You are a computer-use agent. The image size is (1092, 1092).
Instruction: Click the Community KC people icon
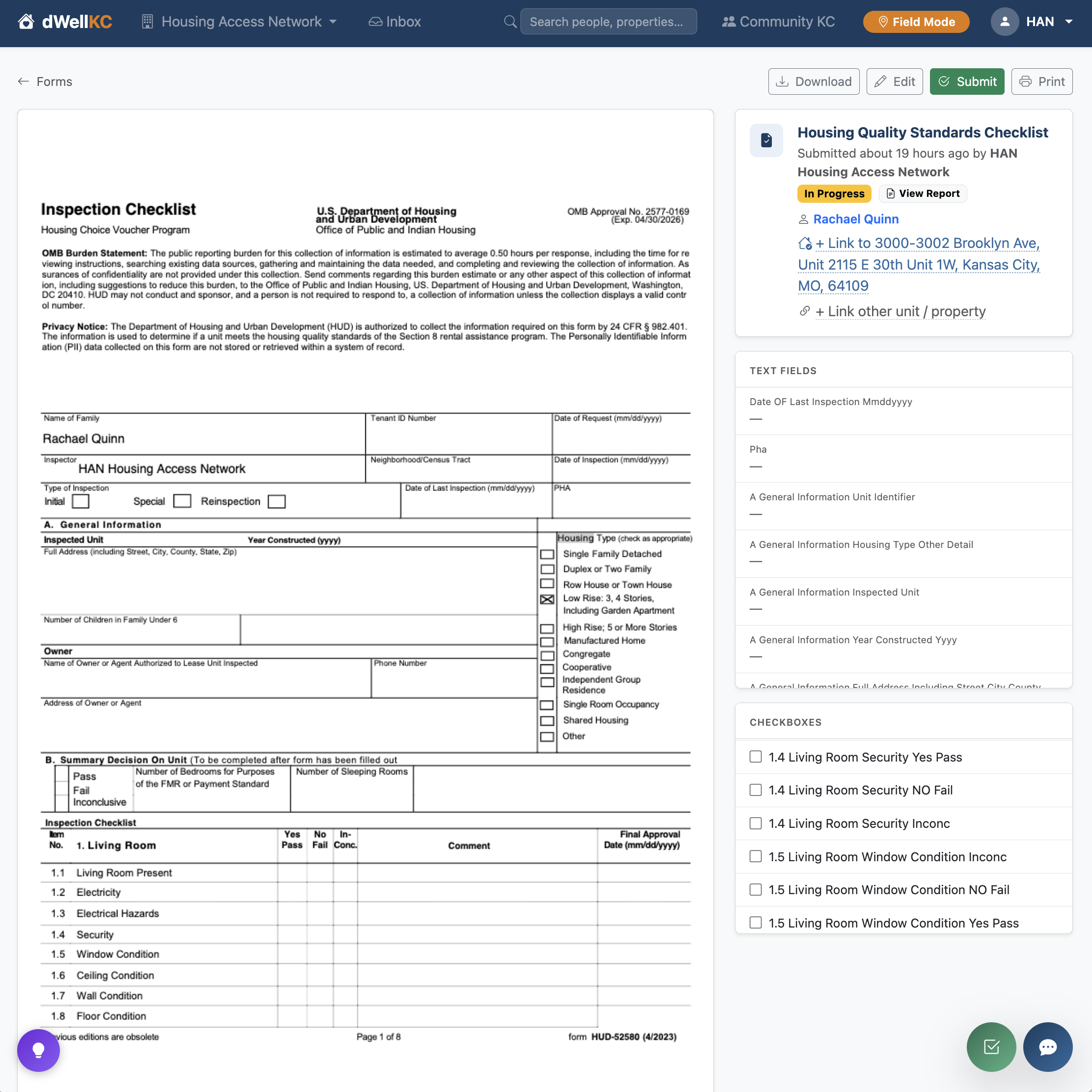tap(729, 22)
